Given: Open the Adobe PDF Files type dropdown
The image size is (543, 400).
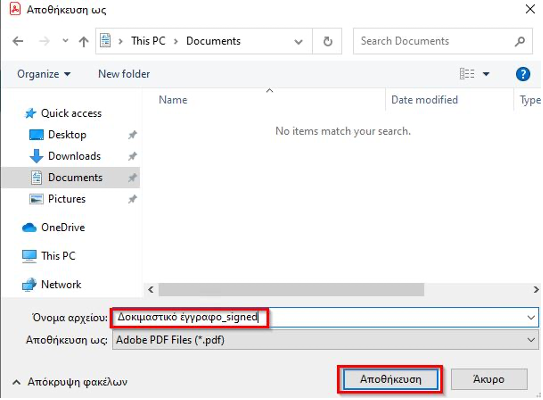Looking at the screenshot, I should click(325, 340).
